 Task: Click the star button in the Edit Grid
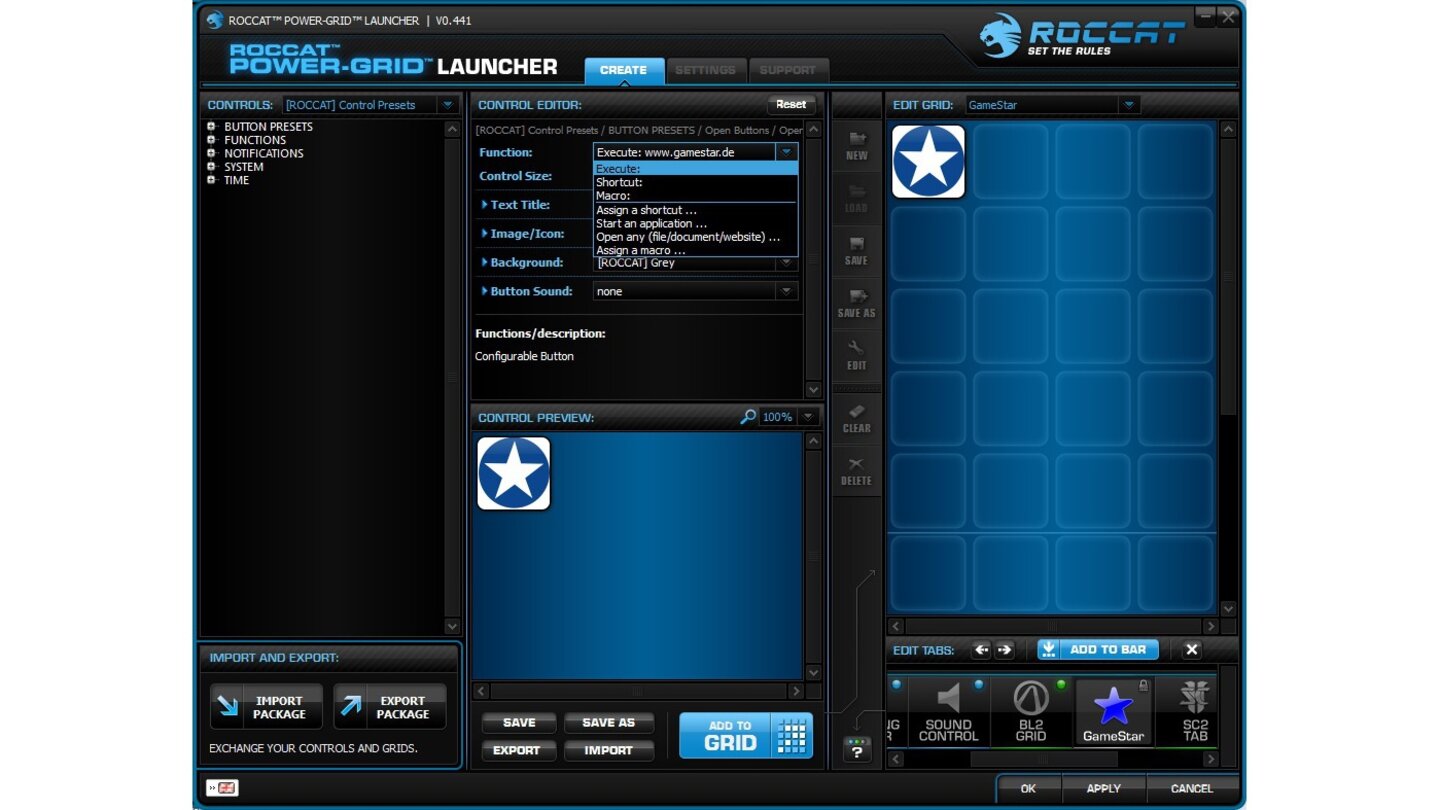point(928,162)
